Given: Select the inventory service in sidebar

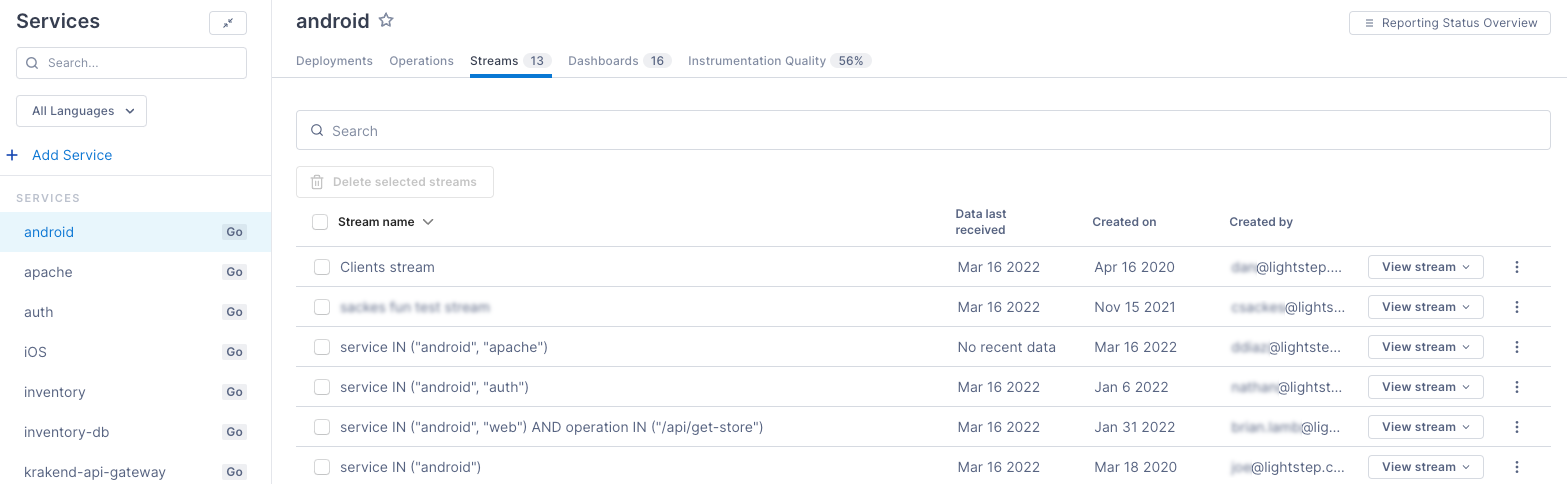Looking at the screenshot, I should click(55, 392).
